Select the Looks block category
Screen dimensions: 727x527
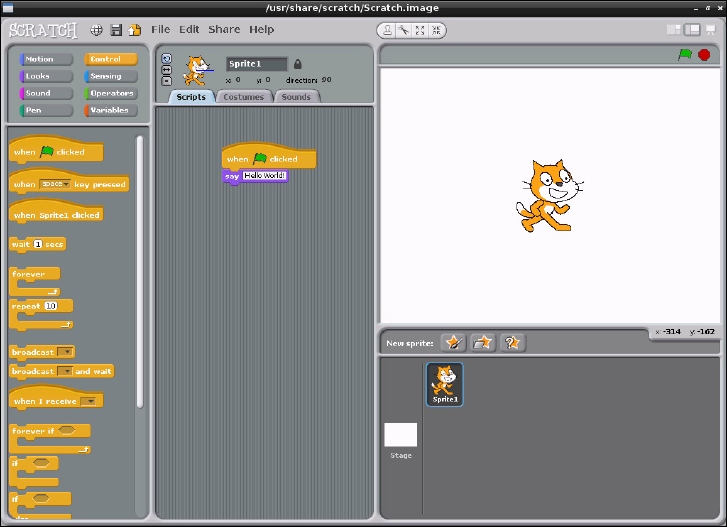coord(46,76)
